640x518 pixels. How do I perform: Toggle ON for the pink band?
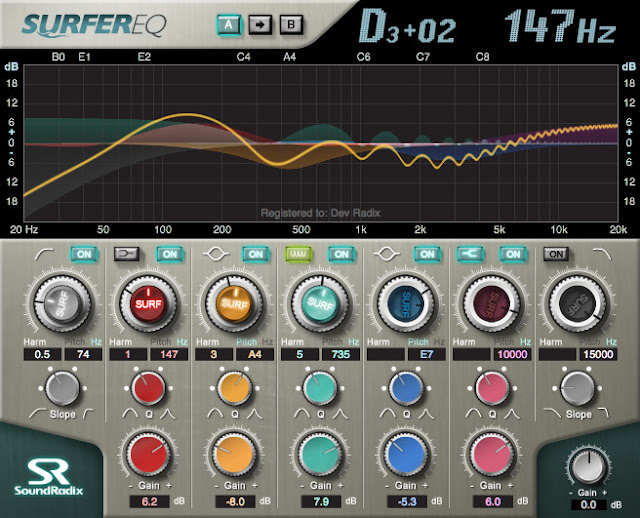pos(513,254)
